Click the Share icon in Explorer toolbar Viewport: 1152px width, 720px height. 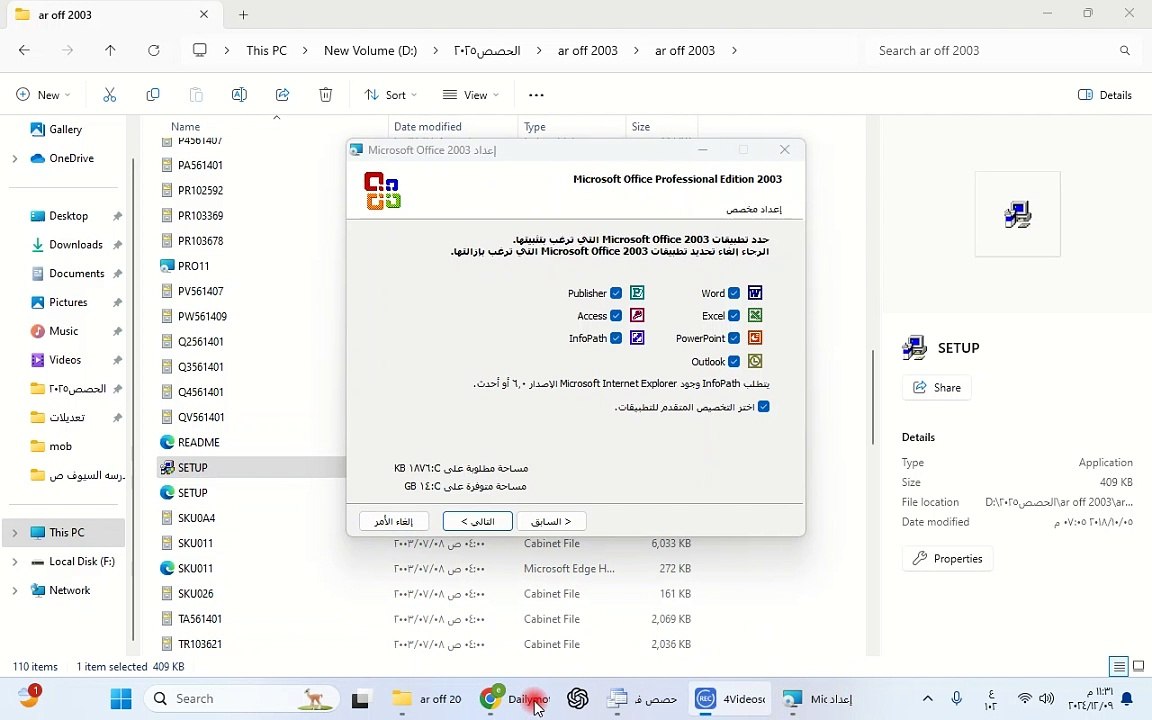tap(283, 95)
